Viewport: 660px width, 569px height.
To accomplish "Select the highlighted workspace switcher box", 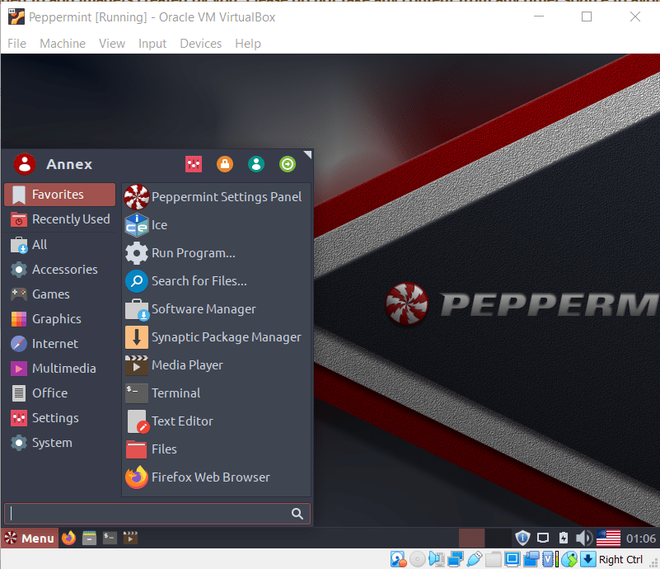I will pyautogui.click(x=471, y=538).
